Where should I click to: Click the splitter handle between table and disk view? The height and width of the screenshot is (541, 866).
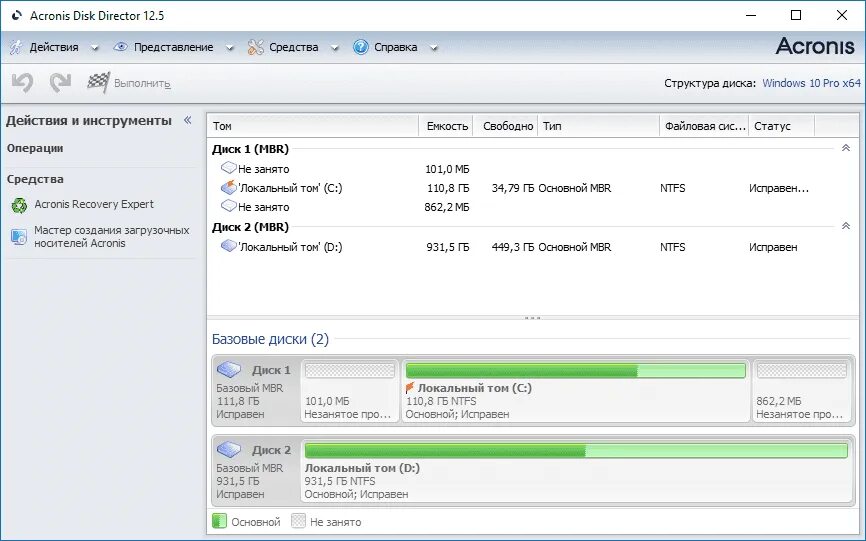pos(532,318)
